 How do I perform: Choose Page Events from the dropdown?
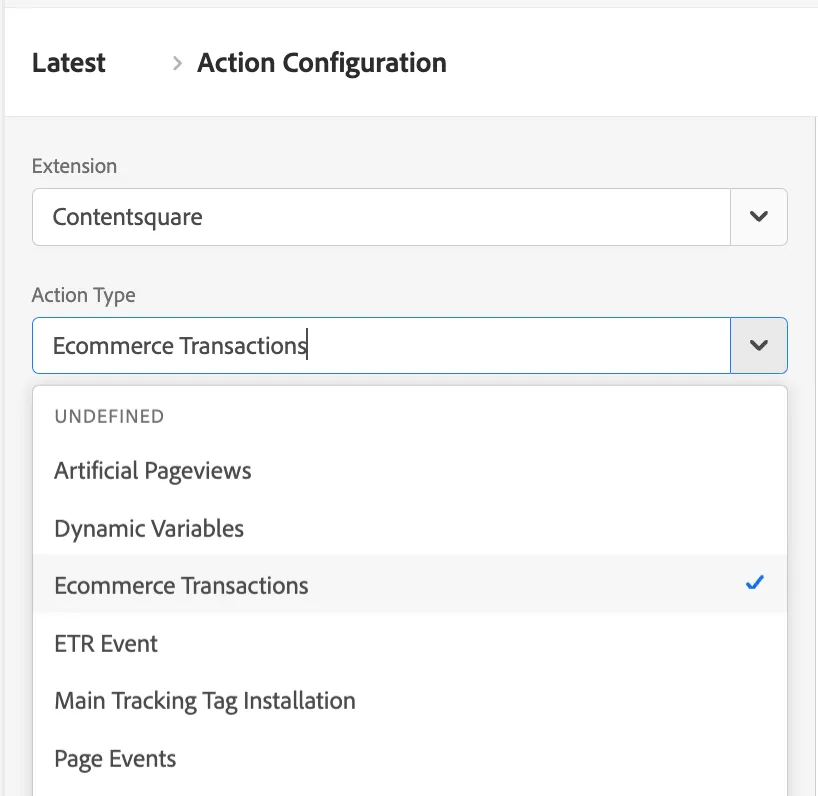[x=115, y=759]
